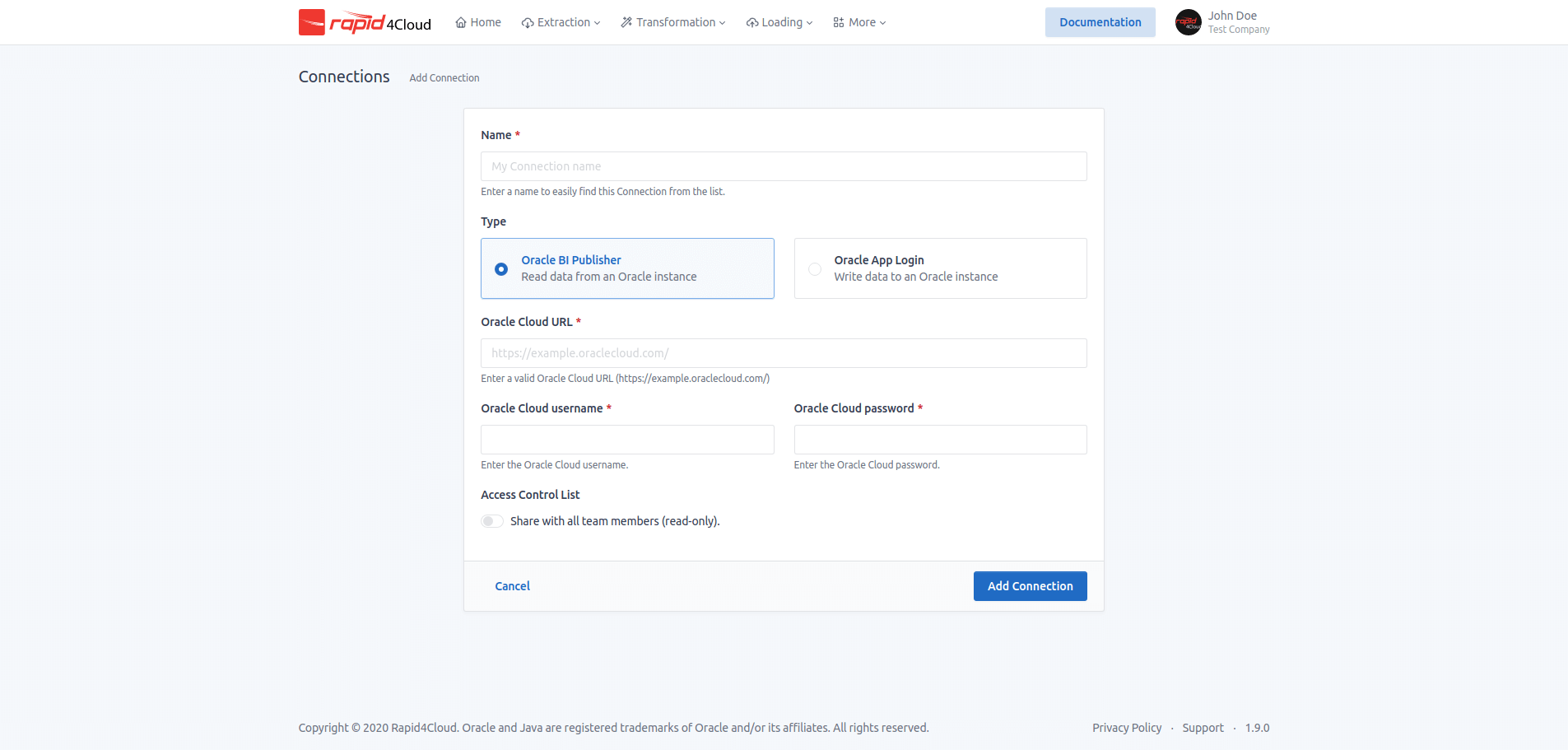Expand the More menu chevron

click(882, 23)
